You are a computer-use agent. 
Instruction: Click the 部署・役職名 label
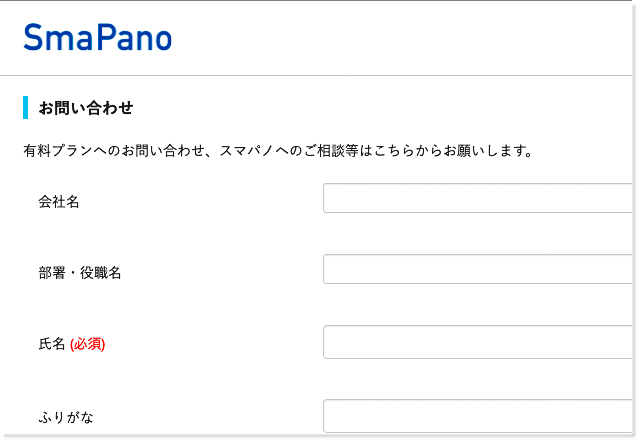[x=80, y=273]
